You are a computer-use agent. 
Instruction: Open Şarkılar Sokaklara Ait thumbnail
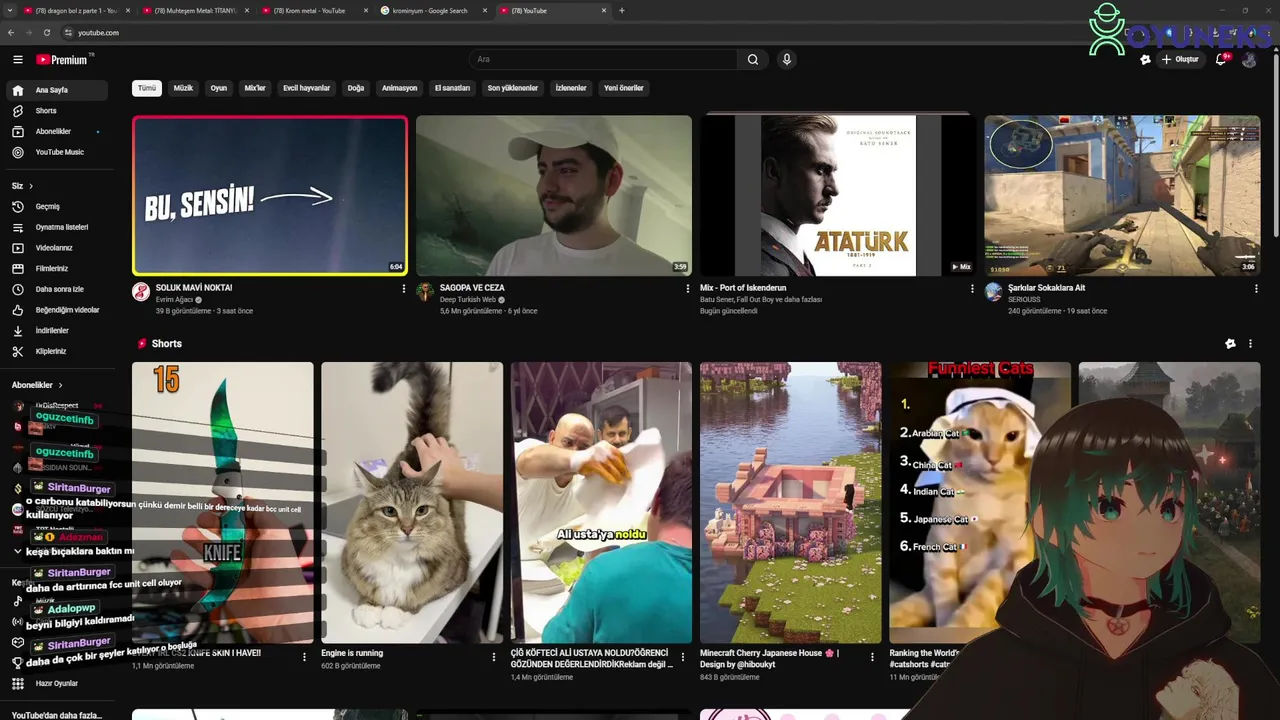pyautogui.click(x=1122, y=196)
